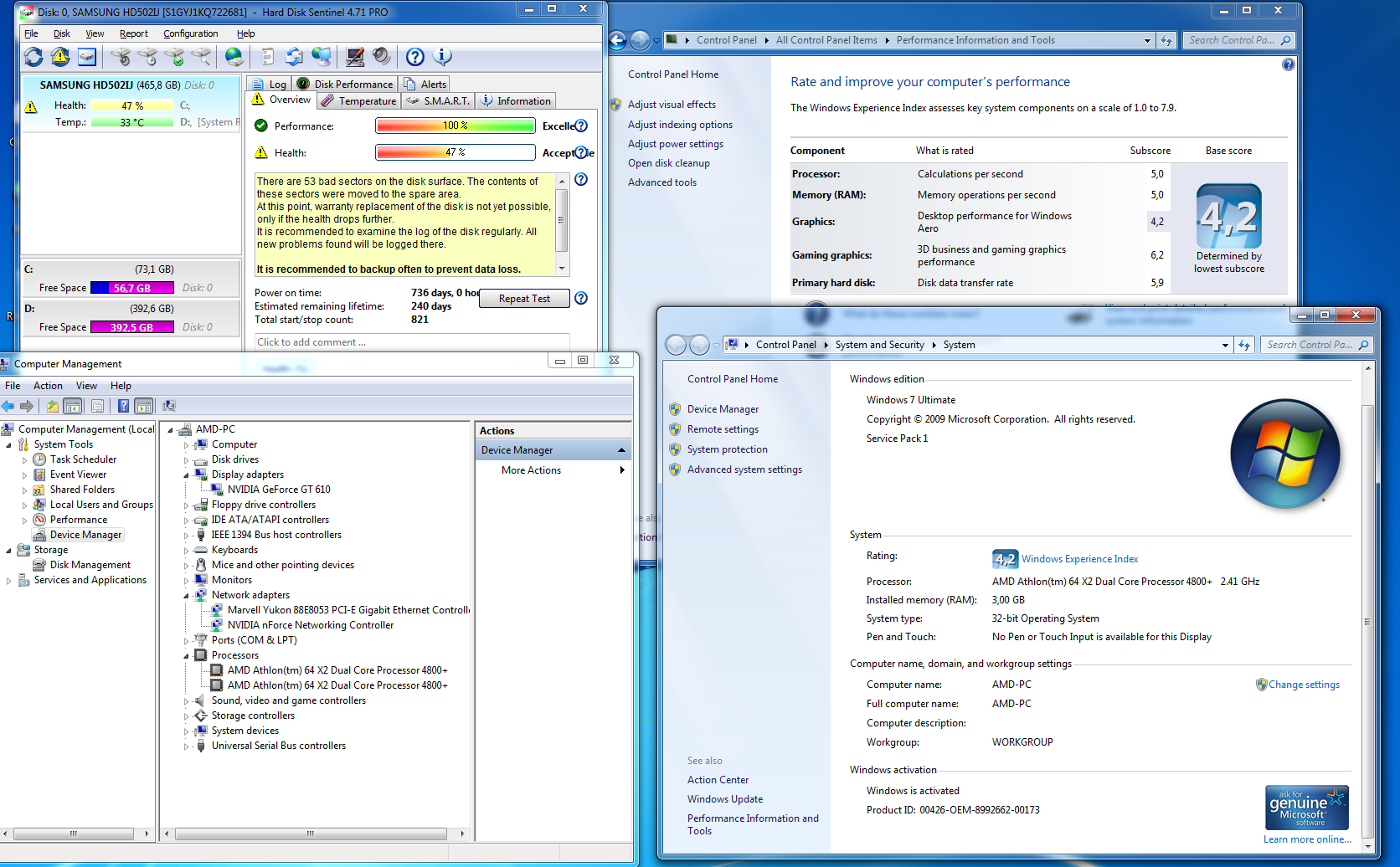Open the Disk menu in Hard Disk Sentinel
The image size is (1400, 867).
(62, 33)
